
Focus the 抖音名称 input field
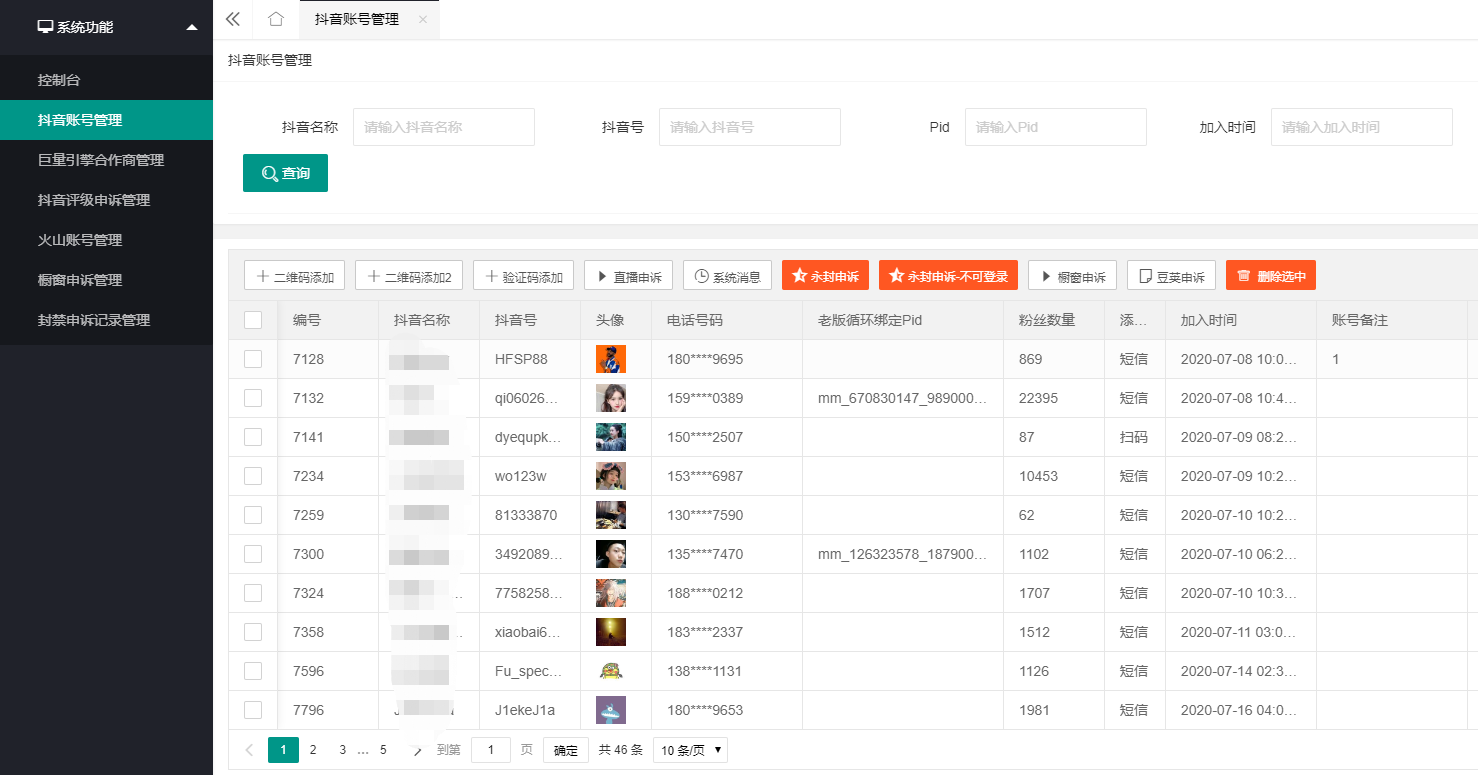tap(444, 127)
